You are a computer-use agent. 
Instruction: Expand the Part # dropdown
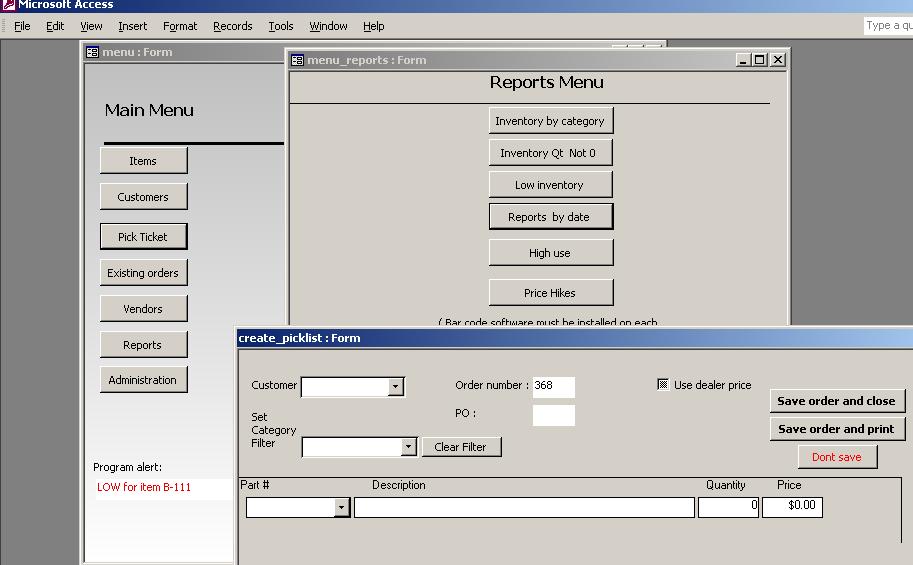(341, 507)
